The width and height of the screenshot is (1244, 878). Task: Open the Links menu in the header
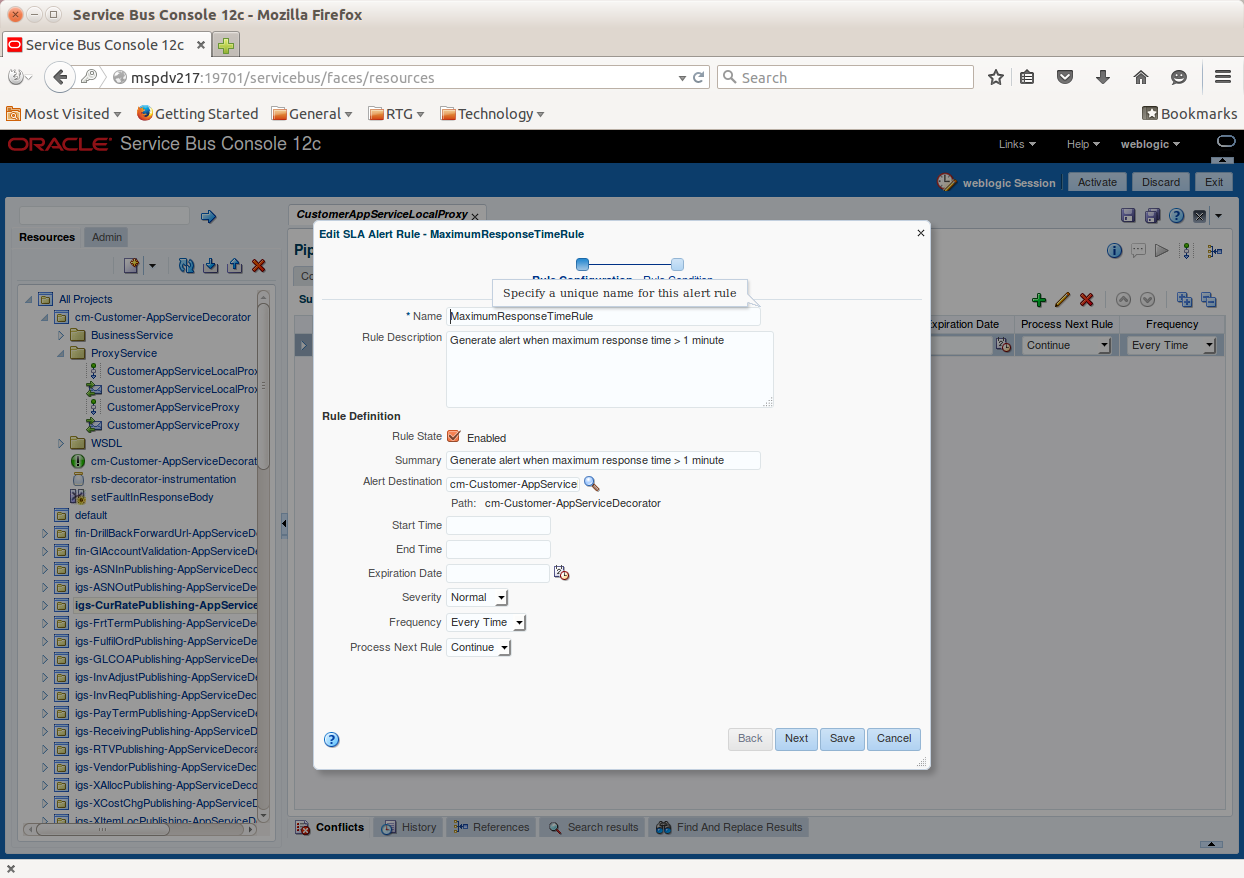click(x=1017, y=144)
